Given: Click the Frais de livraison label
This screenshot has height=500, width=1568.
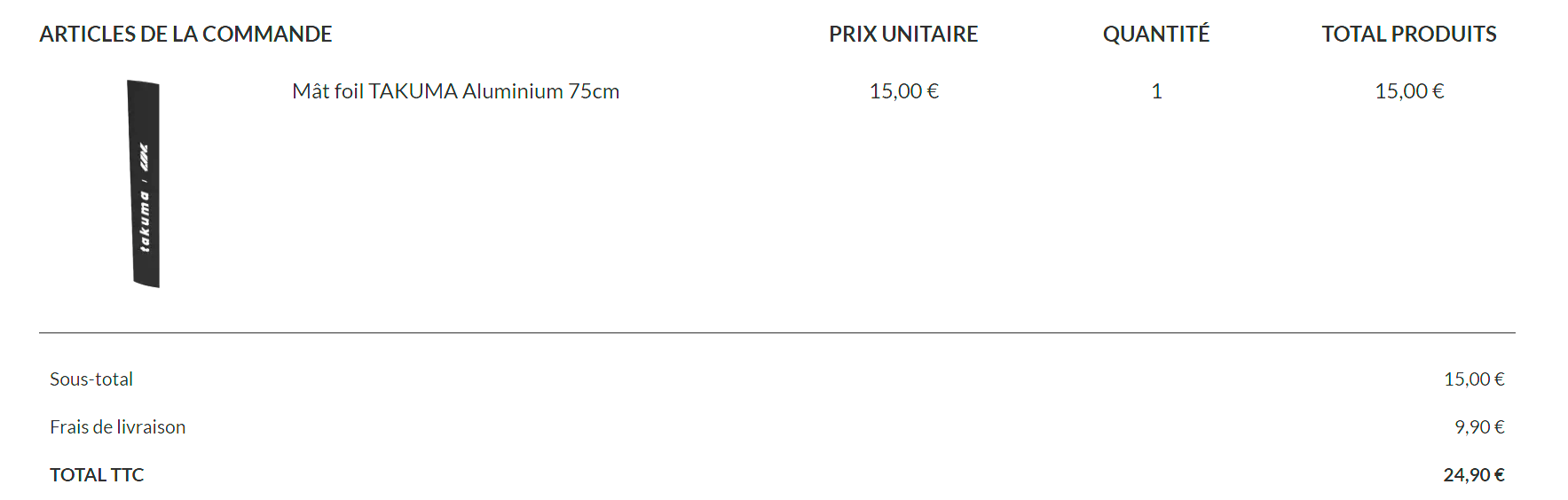Looking at the screenshot, I should [117, 427].
